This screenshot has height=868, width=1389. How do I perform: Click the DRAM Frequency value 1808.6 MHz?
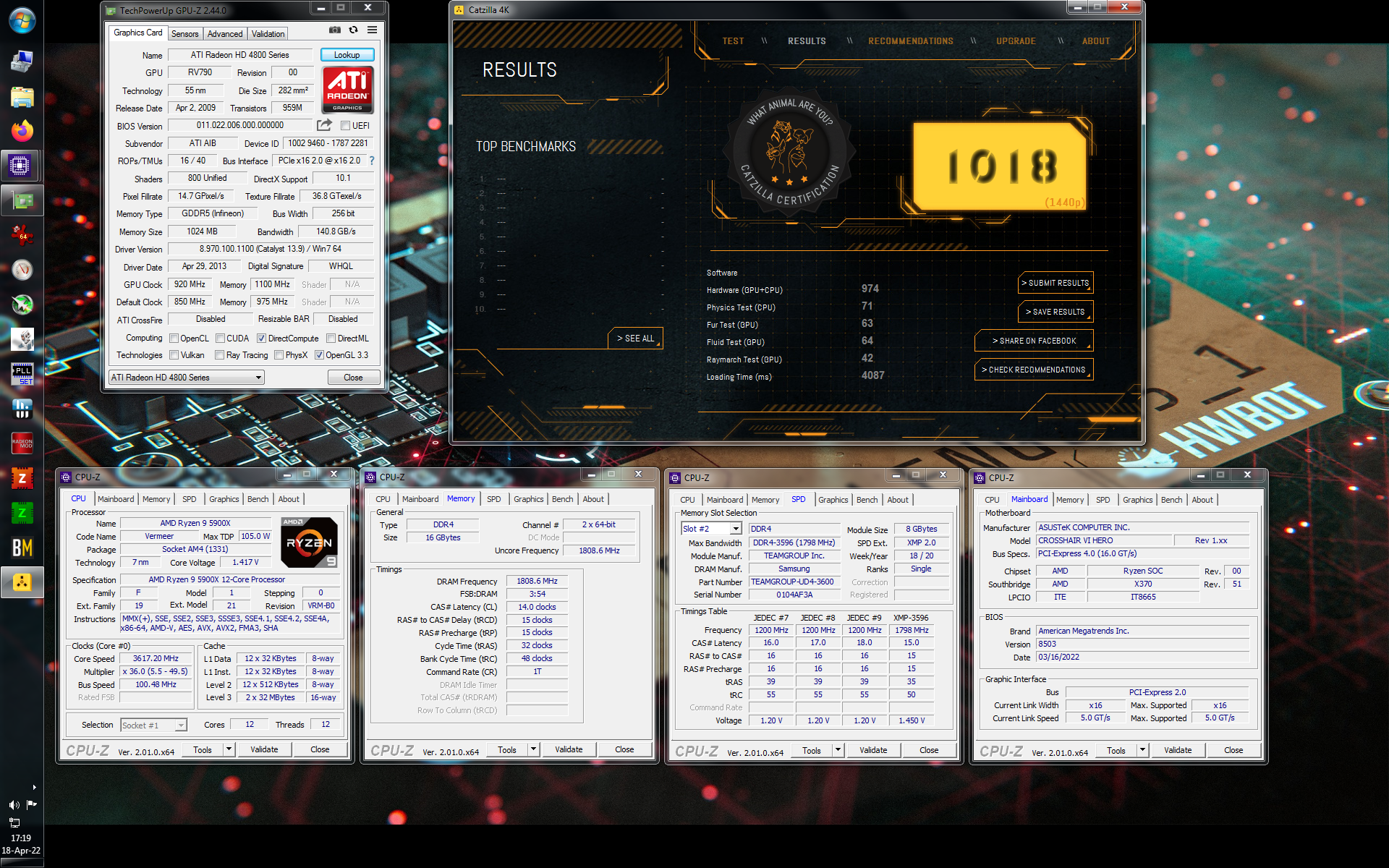tap(538, 581)
